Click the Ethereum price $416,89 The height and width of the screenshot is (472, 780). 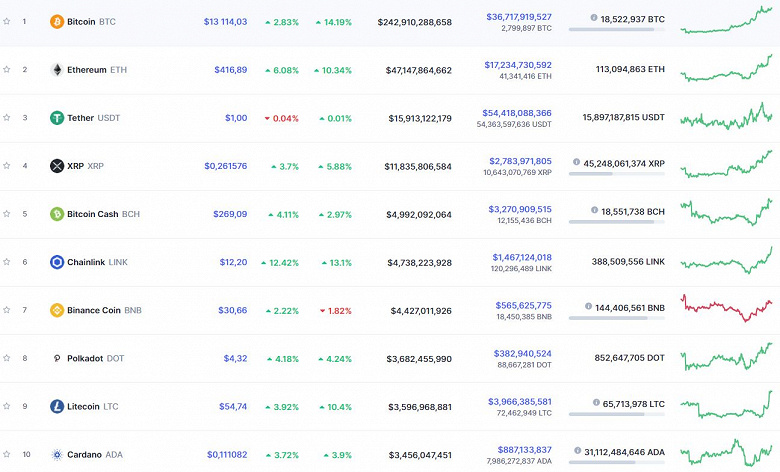(x=230, y=70)
